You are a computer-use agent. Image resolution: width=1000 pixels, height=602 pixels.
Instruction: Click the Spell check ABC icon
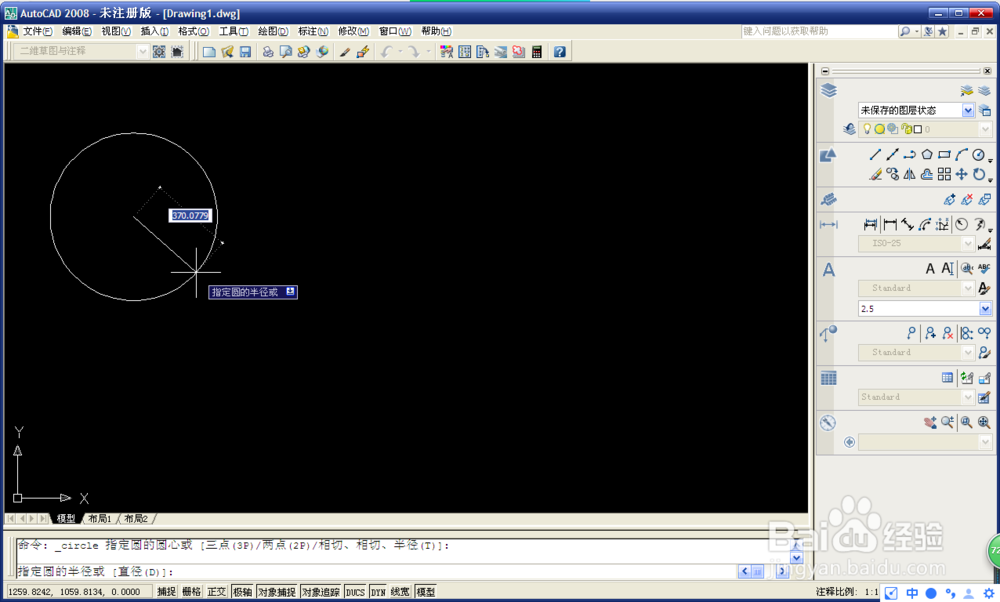point(984,268)
